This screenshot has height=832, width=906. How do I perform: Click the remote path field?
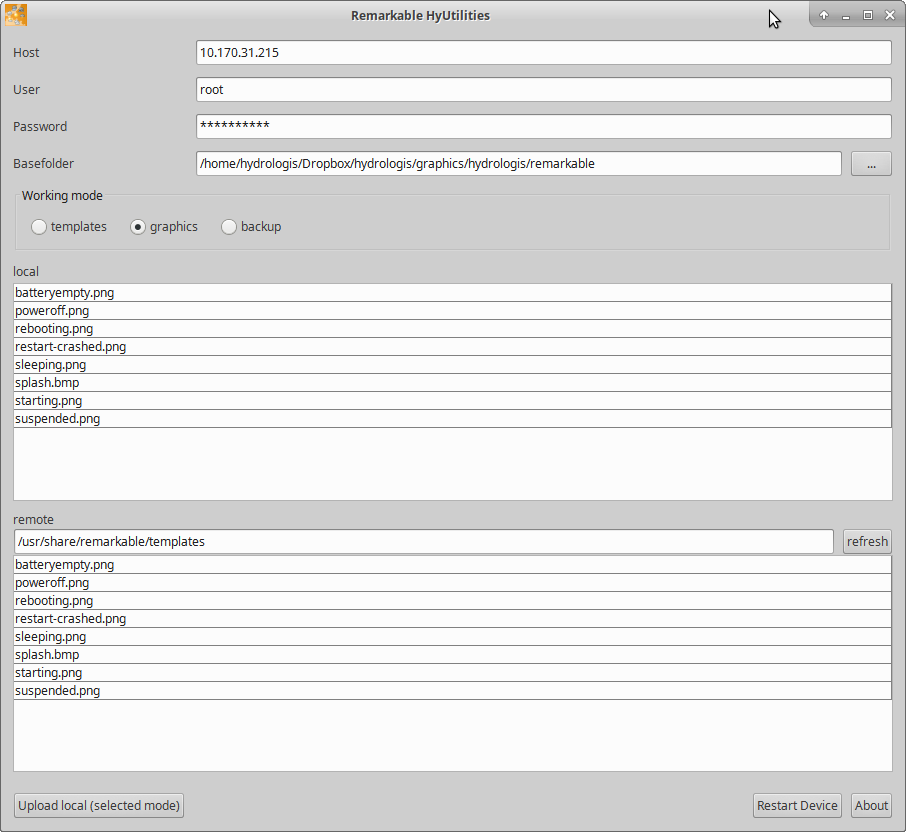click(x=424, y=541)
